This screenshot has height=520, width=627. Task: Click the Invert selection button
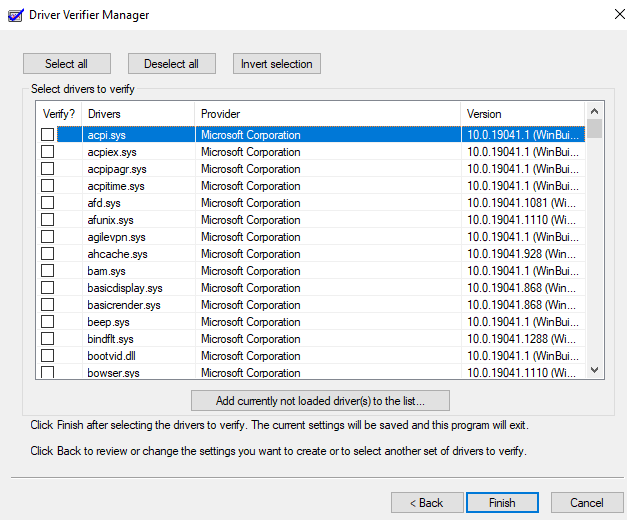pyautogui.click(x=277, y=64)
